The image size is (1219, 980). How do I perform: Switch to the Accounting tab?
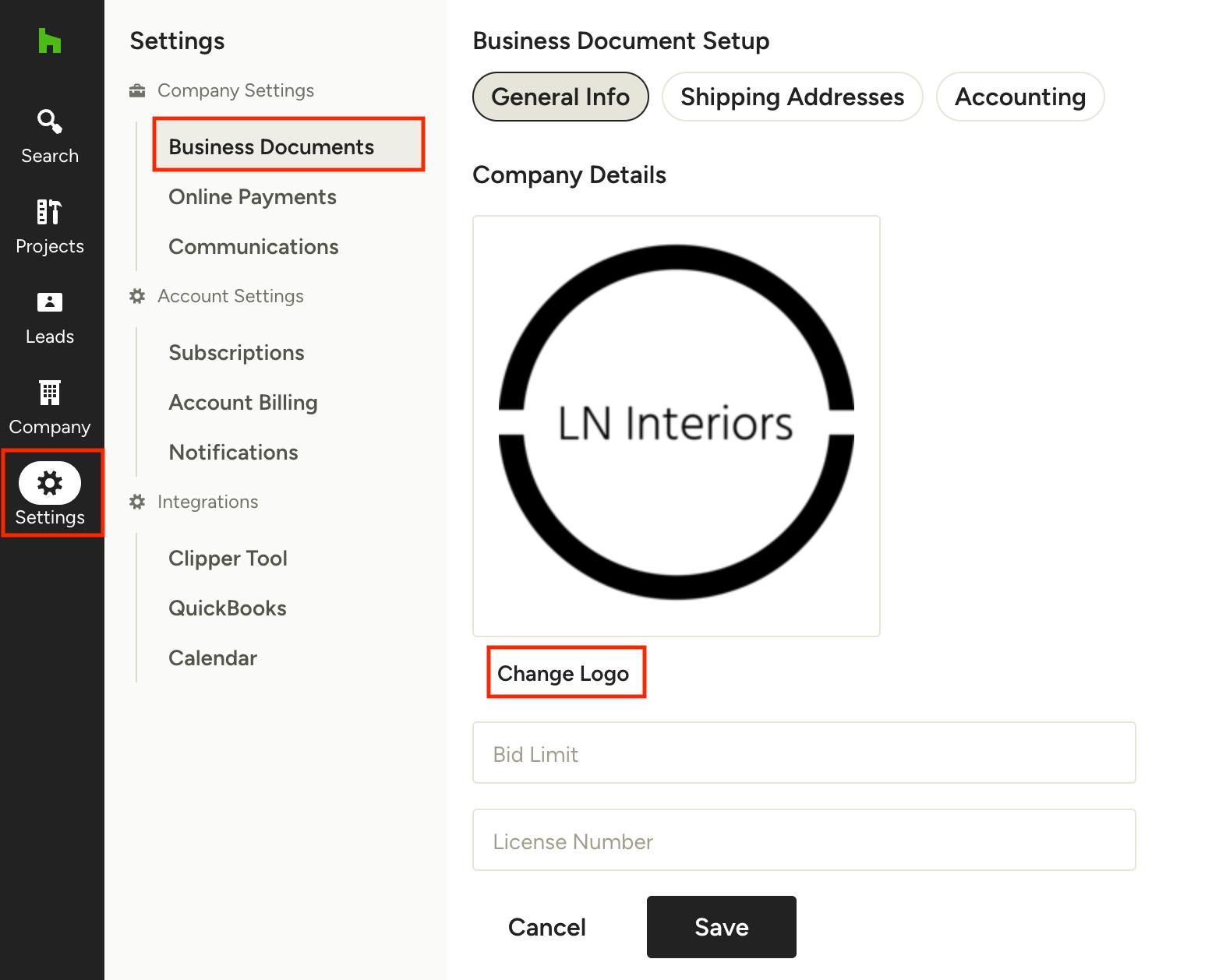coord(1020,97)
